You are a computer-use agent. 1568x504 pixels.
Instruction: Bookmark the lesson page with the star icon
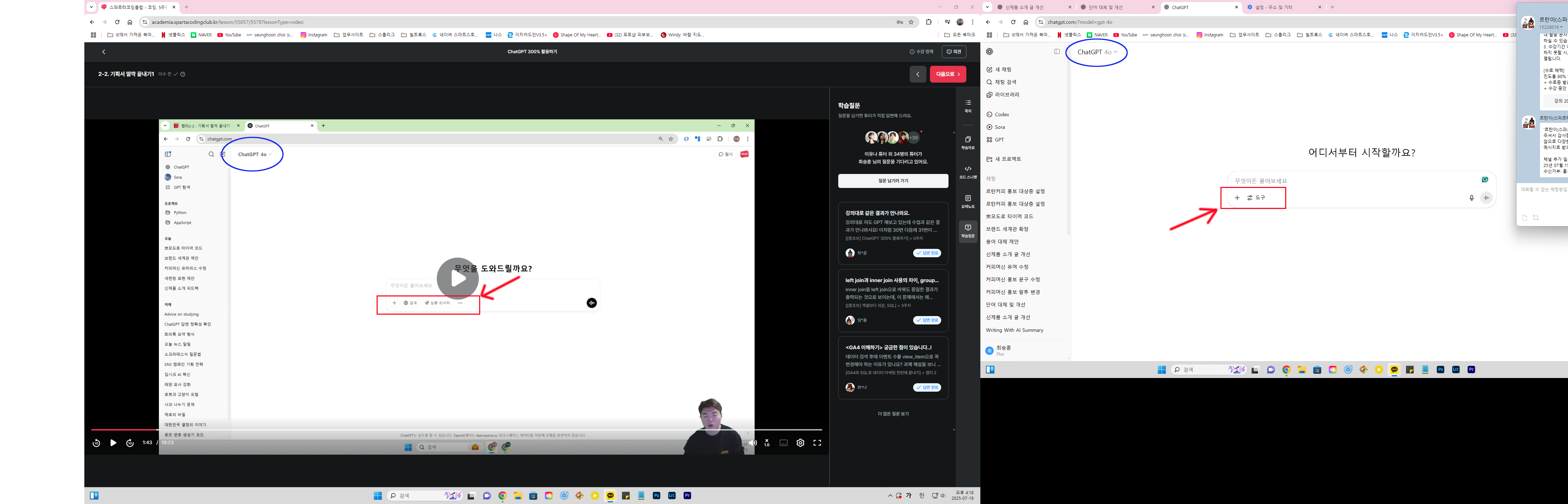click(911, 22)
